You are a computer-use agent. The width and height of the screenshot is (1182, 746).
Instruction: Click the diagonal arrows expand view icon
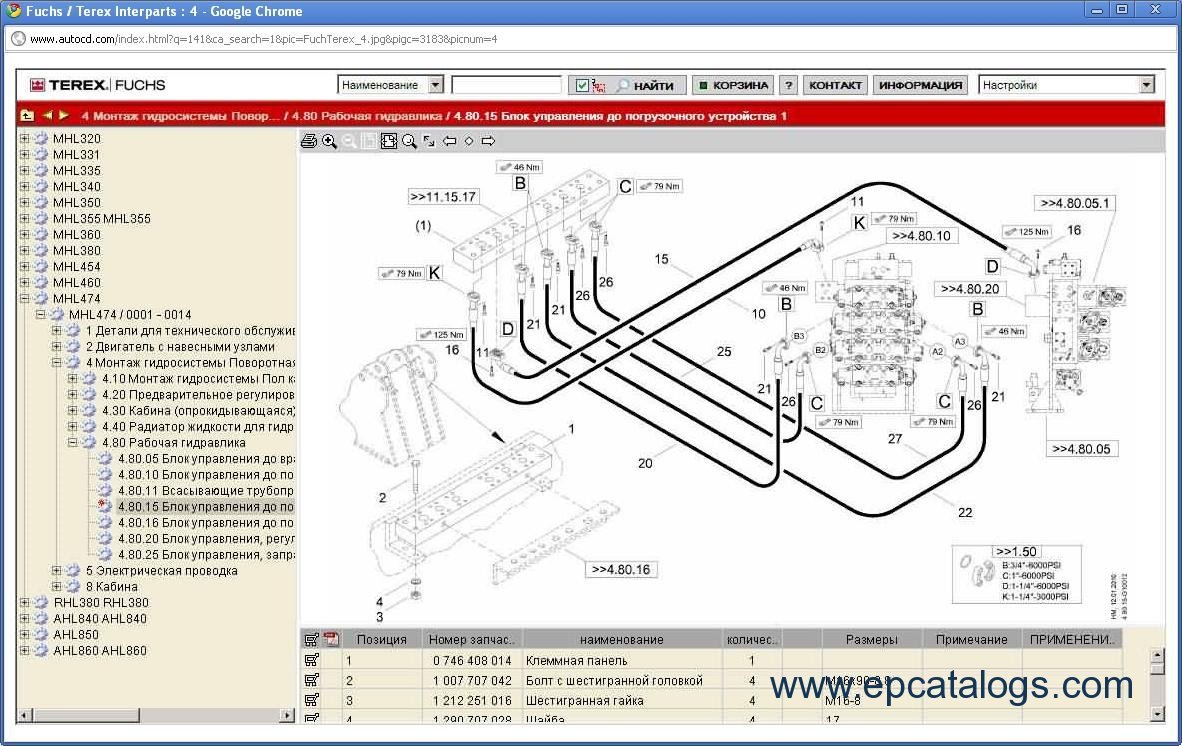(429, 141)
